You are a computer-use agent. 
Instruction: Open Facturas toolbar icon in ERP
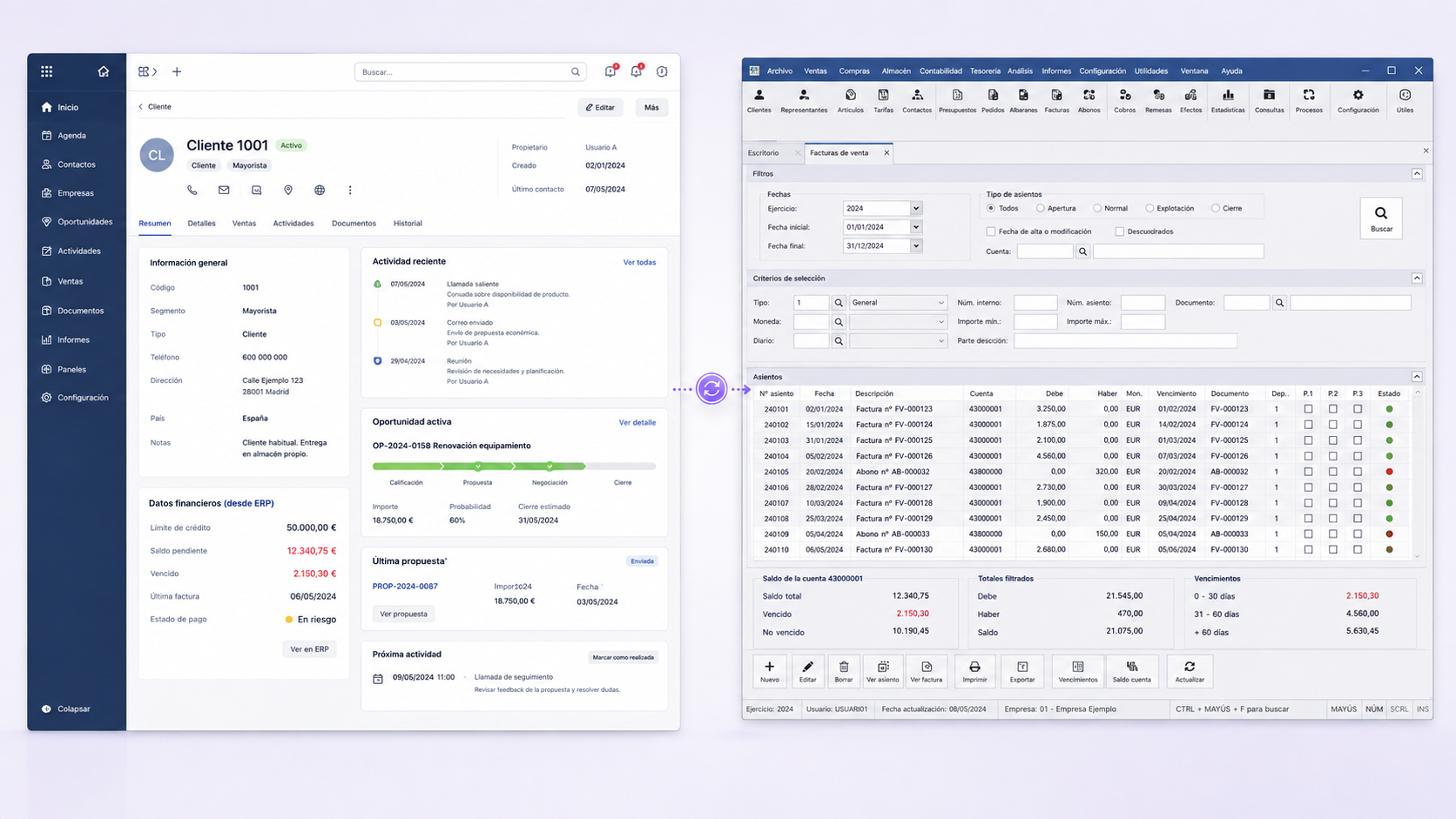[x=1056, y=100]
